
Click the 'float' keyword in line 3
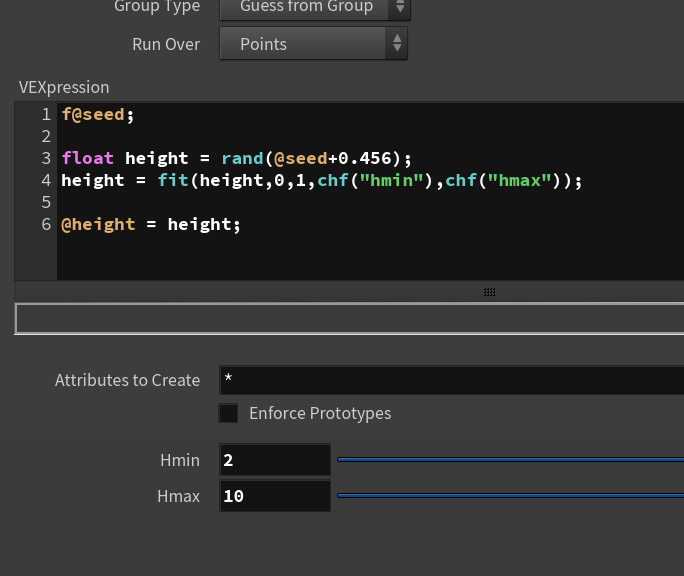tap(88, 158)
